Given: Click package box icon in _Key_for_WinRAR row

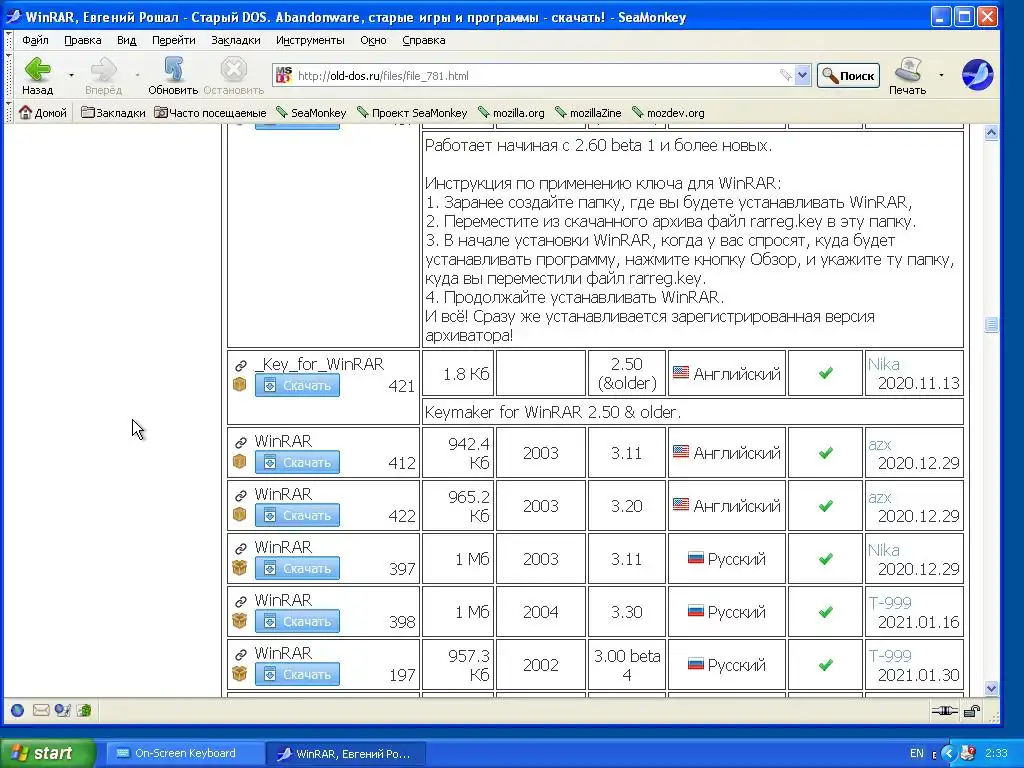Looking at the screenshot, I should [240, 385].
